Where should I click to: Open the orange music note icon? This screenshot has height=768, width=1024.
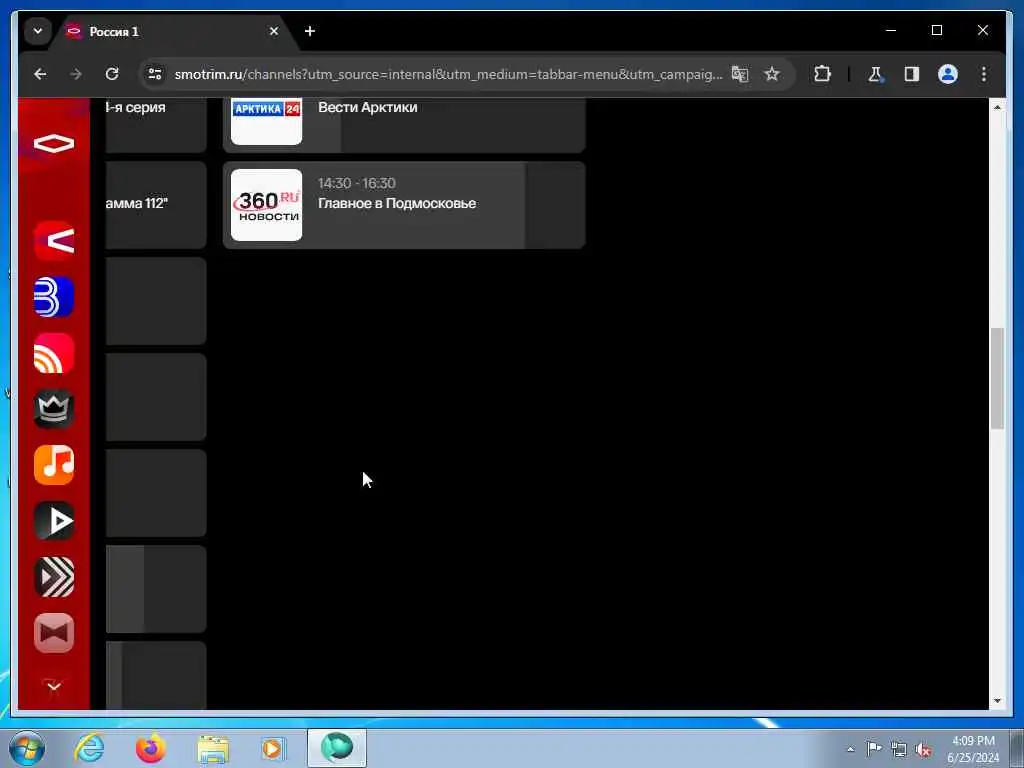(x=54, y=465)
